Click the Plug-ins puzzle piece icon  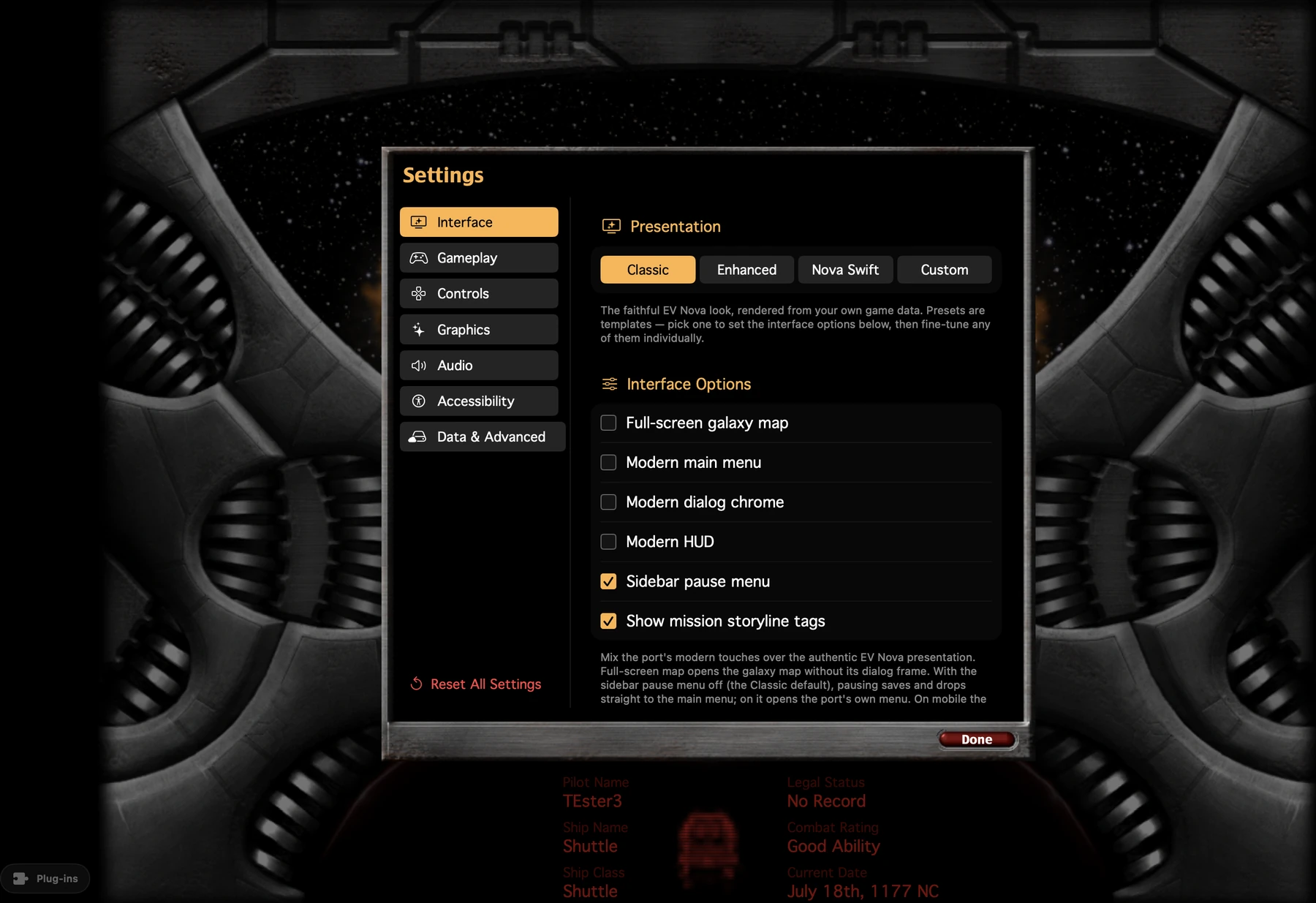pos(20,879)
